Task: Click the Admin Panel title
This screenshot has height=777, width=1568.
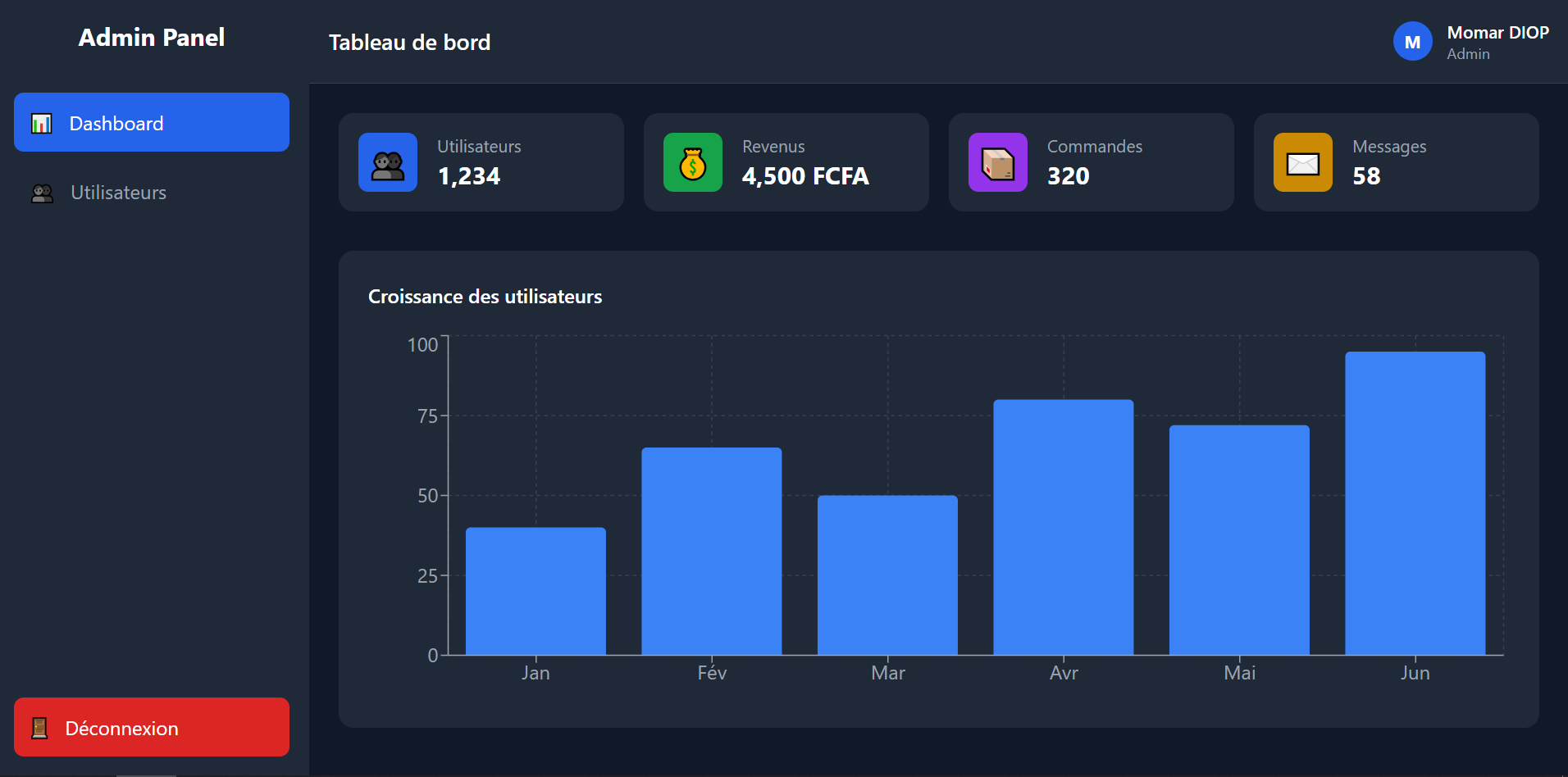Action: click(152, 38)
